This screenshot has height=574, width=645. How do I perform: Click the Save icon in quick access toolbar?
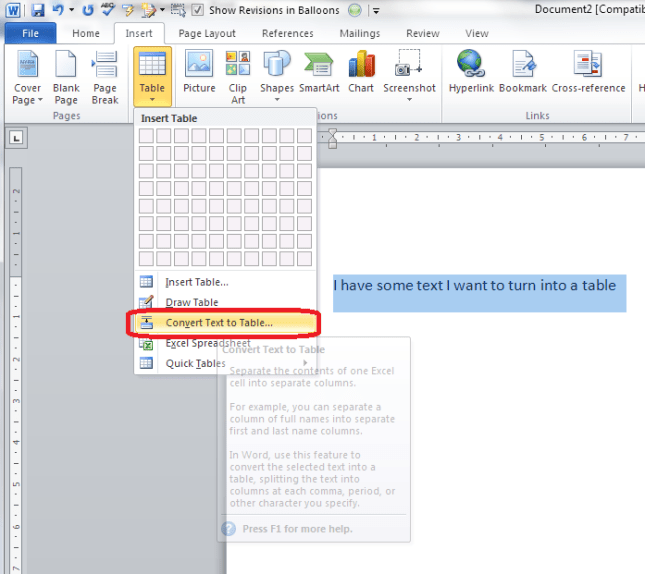pyautogui.click(x=38, y=10)
